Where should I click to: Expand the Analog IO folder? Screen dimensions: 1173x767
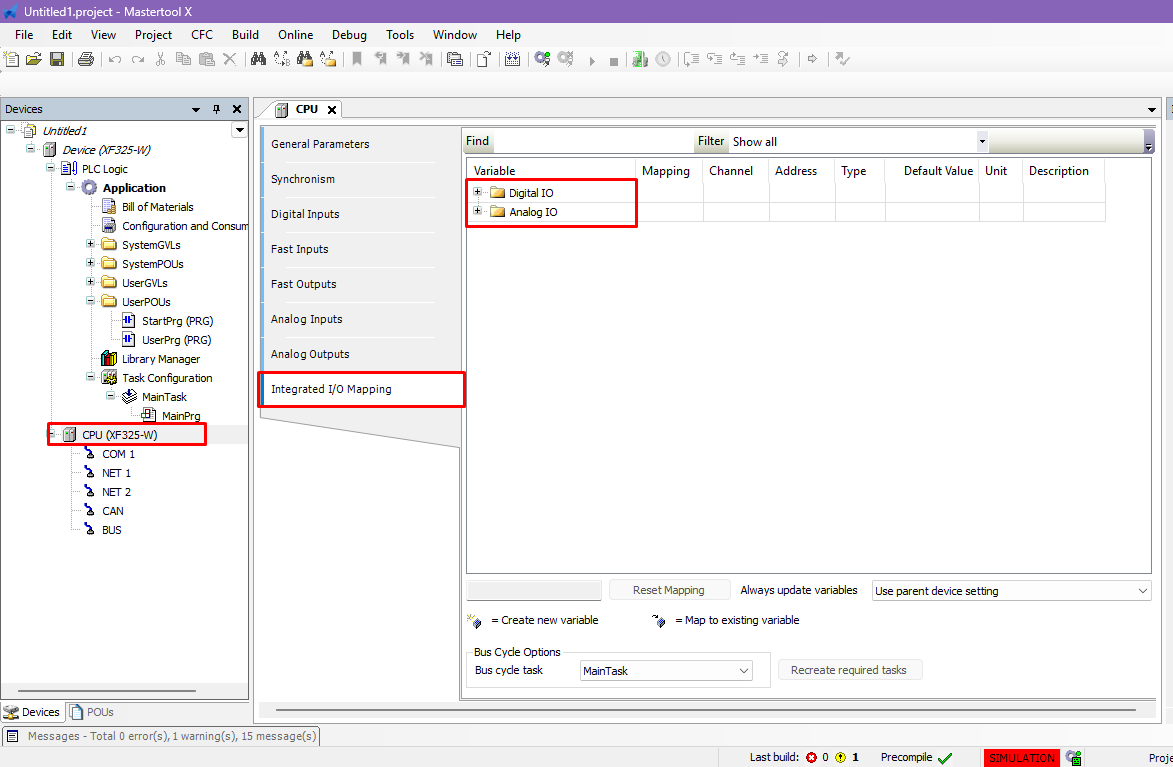478,211
